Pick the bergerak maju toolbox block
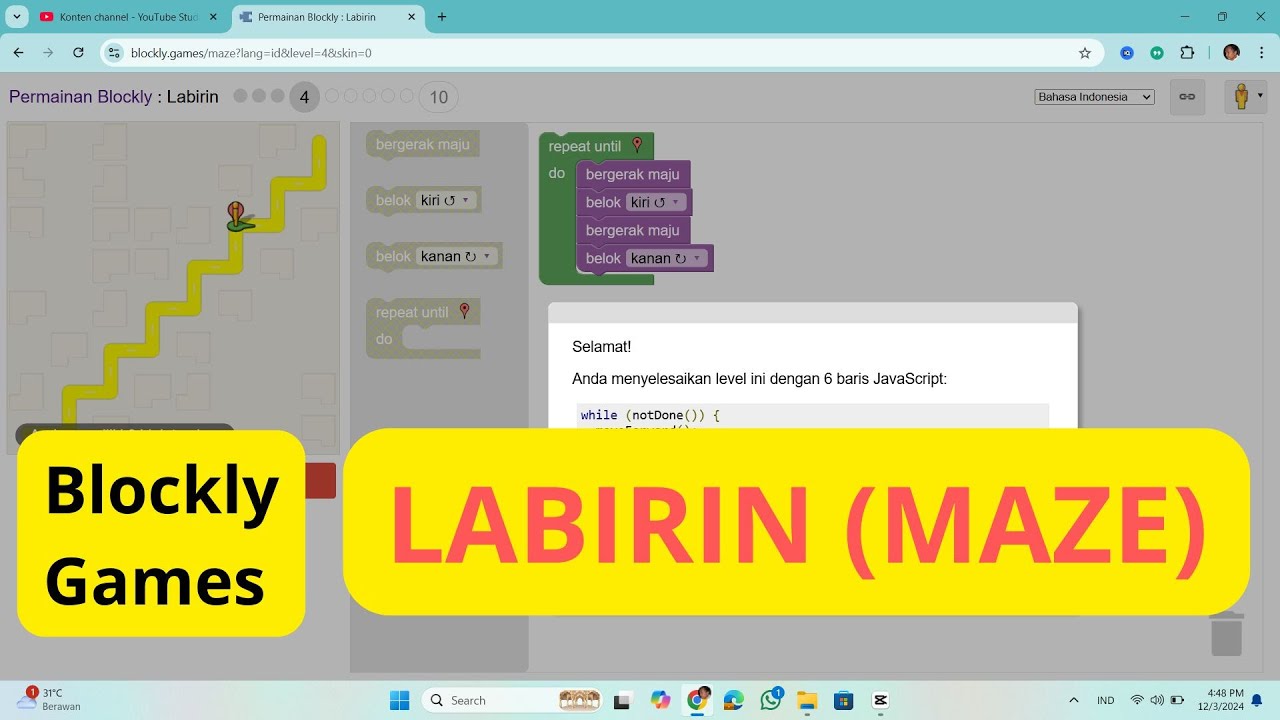The height and width of the screenshot is (720, 1280). coord(423,144)
